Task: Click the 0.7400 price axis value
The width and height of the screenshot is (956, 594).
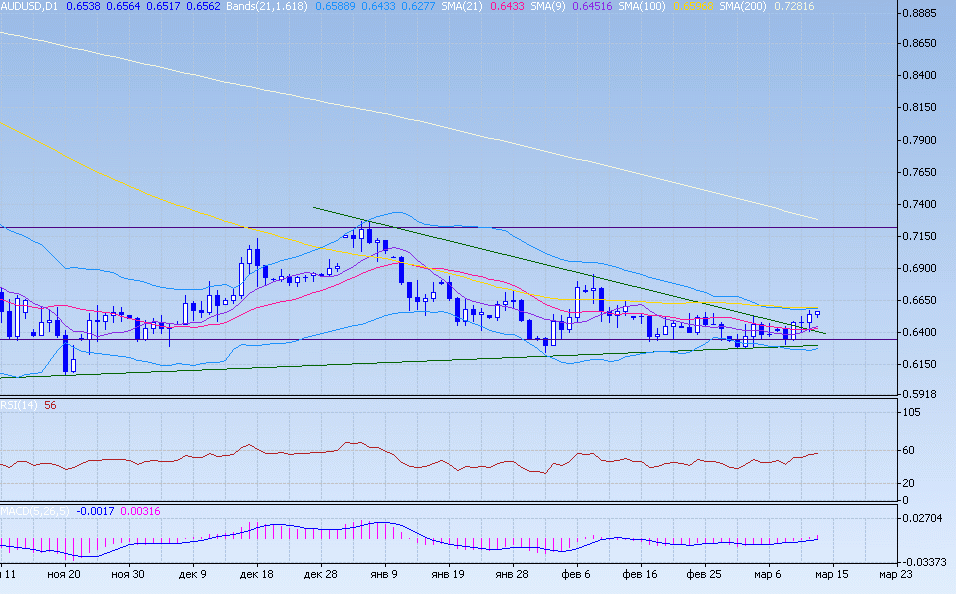Action: [x=918, y=204]
